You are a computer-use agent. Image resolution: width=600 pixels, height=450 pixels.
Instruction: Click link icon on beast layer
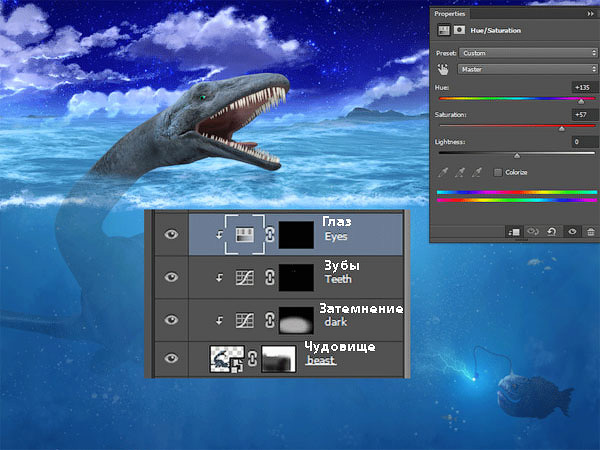click(252, 359)
